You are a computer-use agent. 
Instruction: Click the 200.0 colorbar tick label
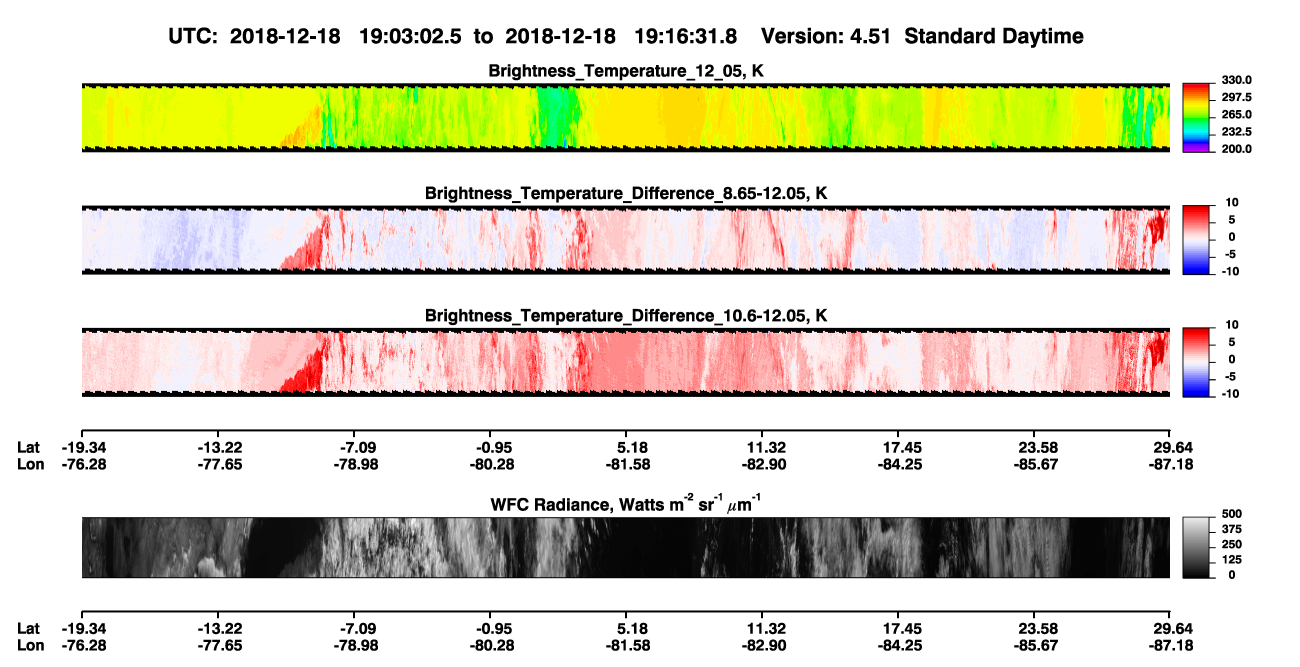pyautogui.click(x=1237, y=148)
